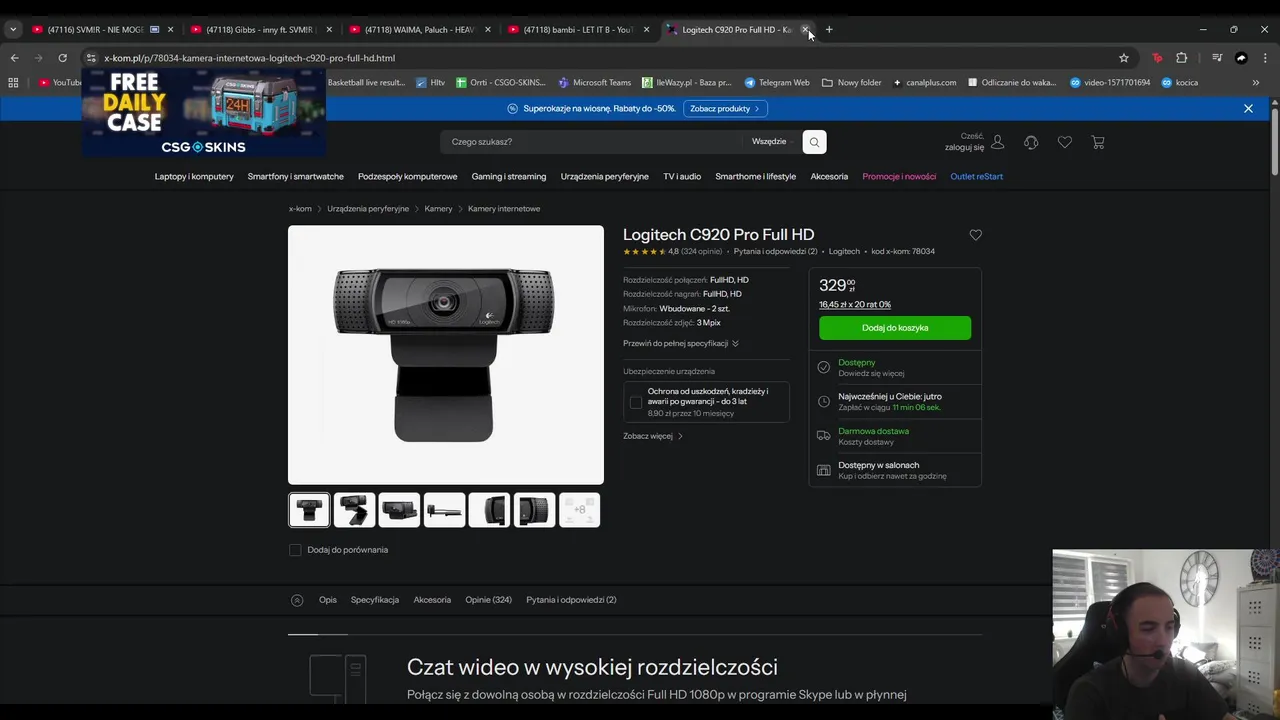Open Podzespoły komputerowe menu
This screenshot has width=1280, height=720.
(408, 177)
